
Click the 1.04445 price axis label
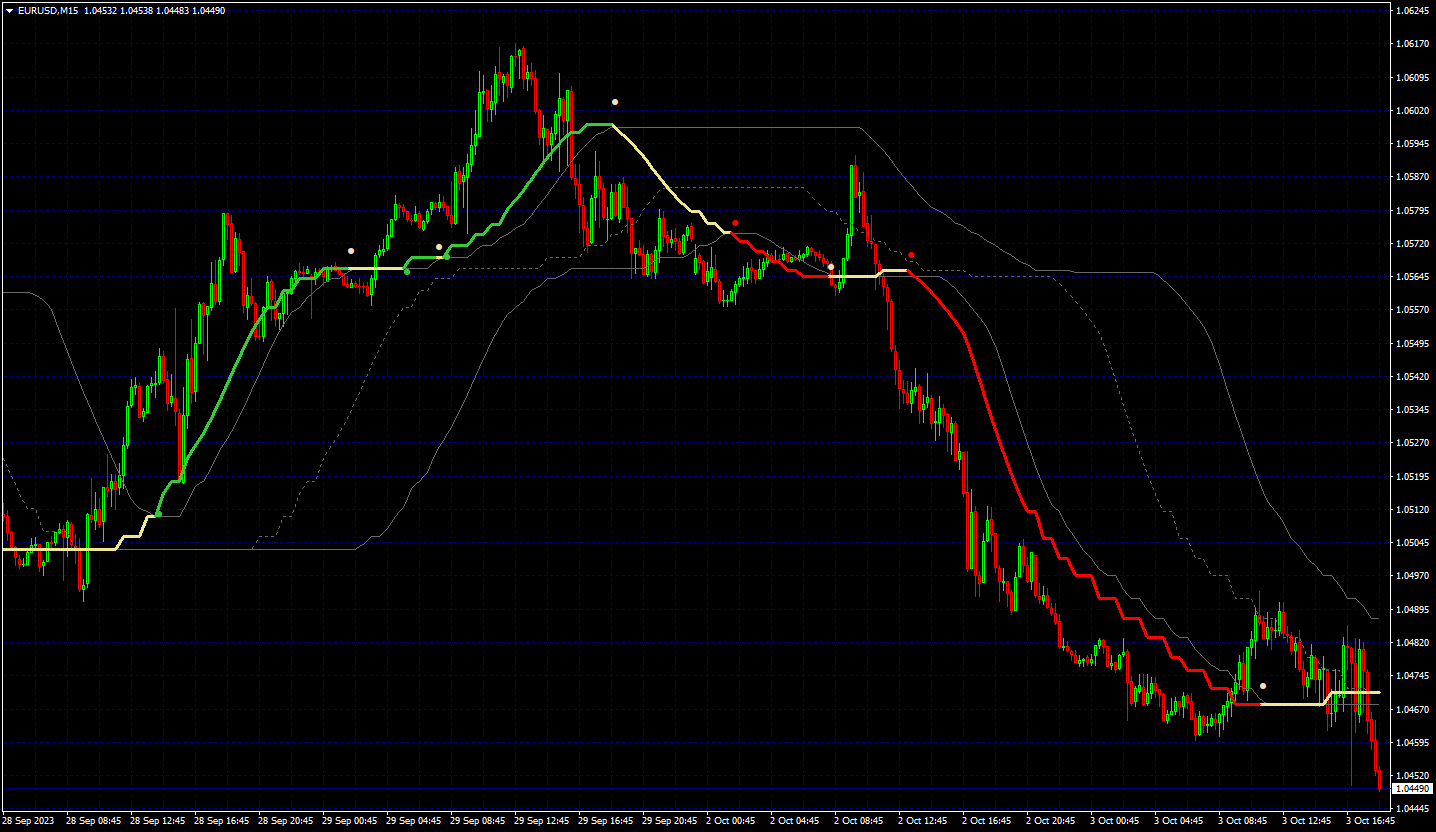click(1411, 808)
